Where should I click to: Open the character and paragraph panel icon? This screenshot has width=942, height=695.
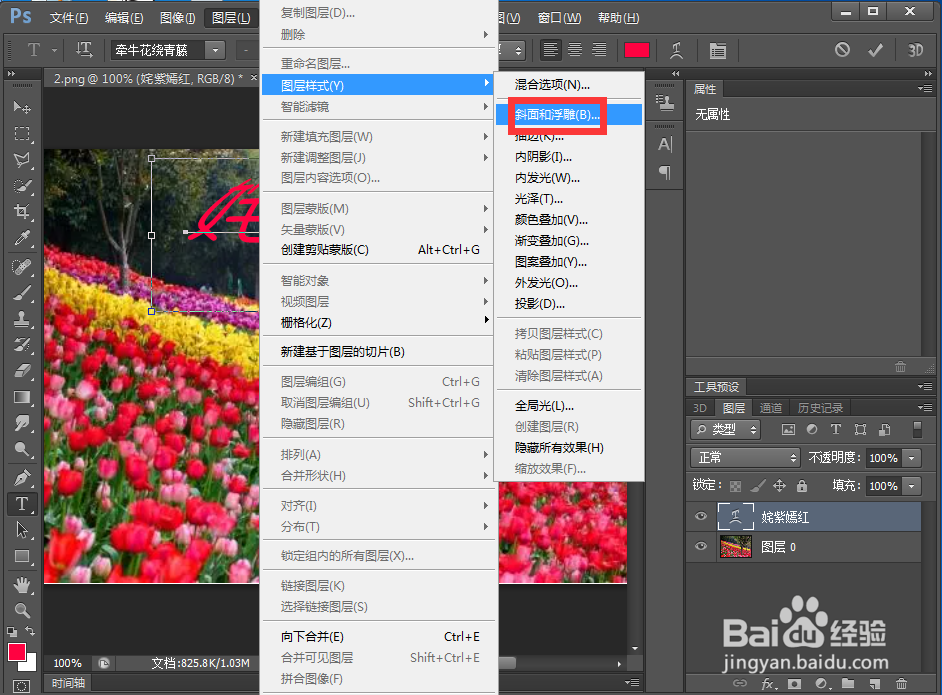(717, 50)
